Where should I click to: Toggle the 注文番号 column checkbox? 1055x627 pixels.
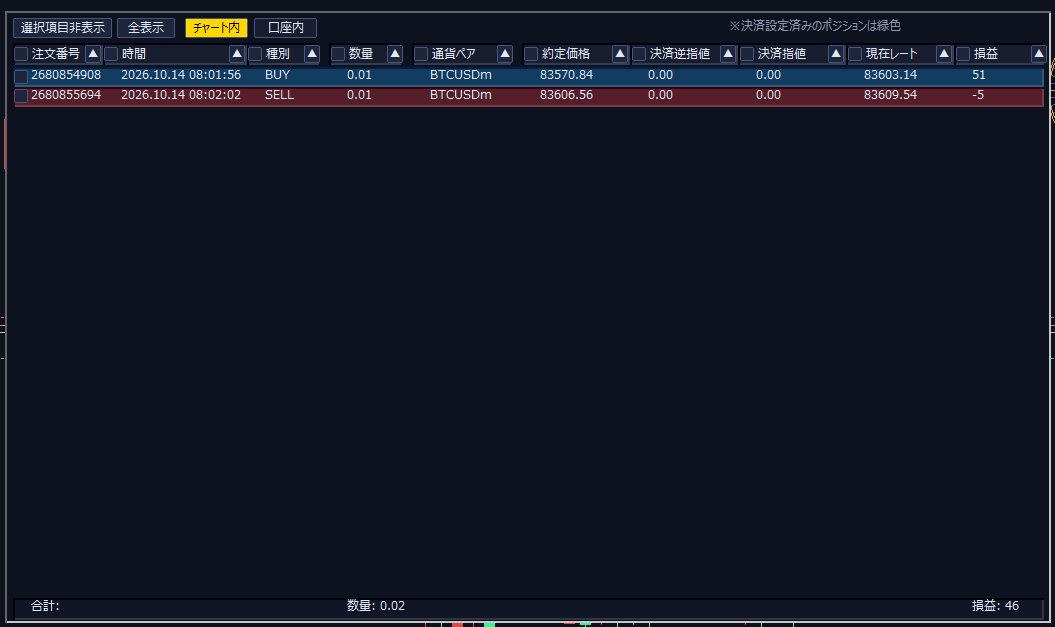(22, 54)
